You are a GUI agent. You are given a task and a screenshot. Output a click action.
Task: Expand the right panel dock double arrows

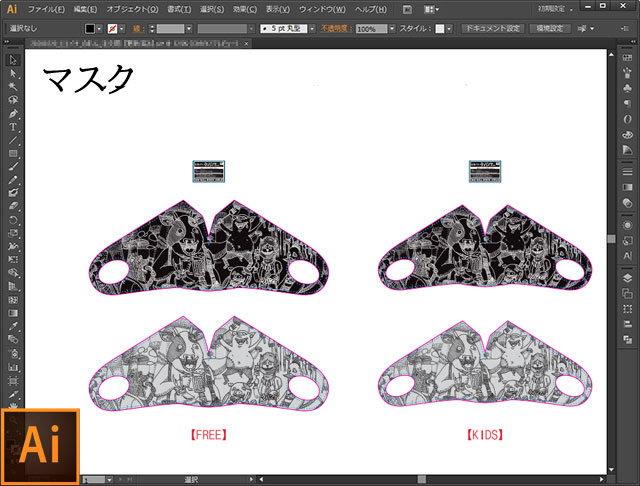633,42
